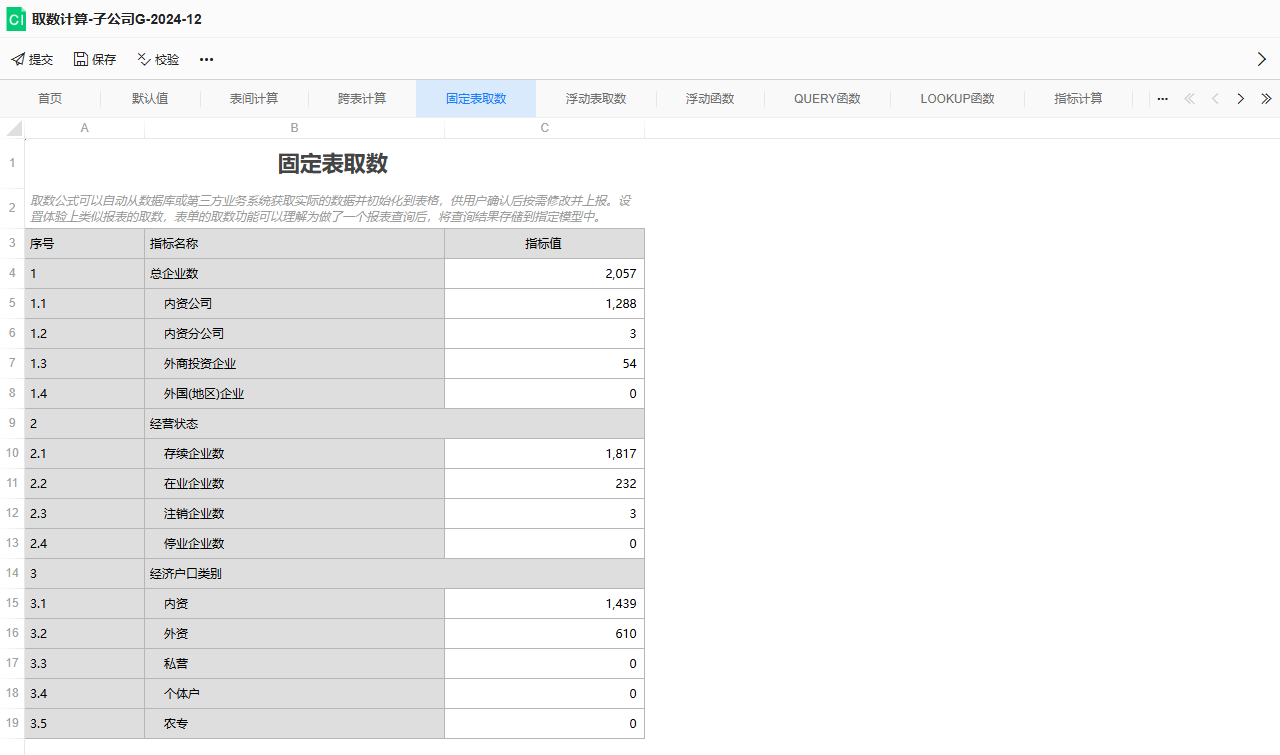Switch to the 首页 tab
This screenshot has height=755, width=1280.
(x=49, y=98)
